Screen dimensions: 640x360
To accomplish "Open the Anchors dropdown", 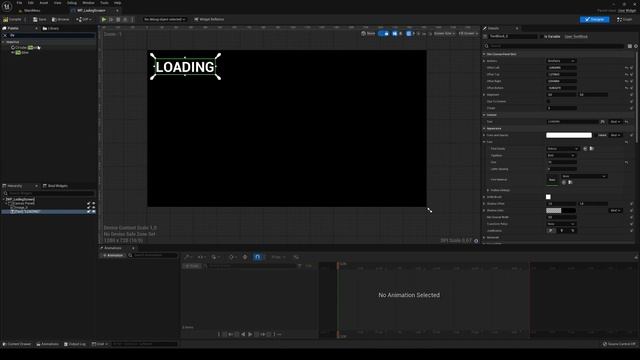I will [x=561, y=61].
